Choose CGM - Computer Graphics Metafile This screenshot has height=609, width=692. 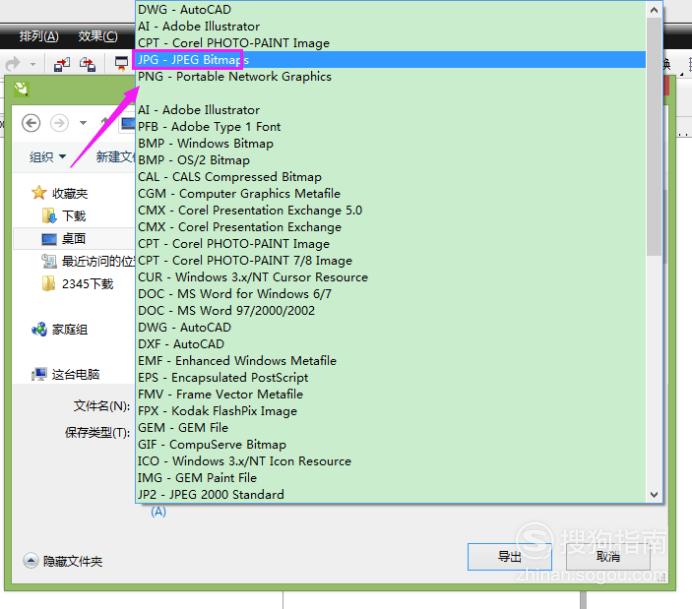click(391, 194)
